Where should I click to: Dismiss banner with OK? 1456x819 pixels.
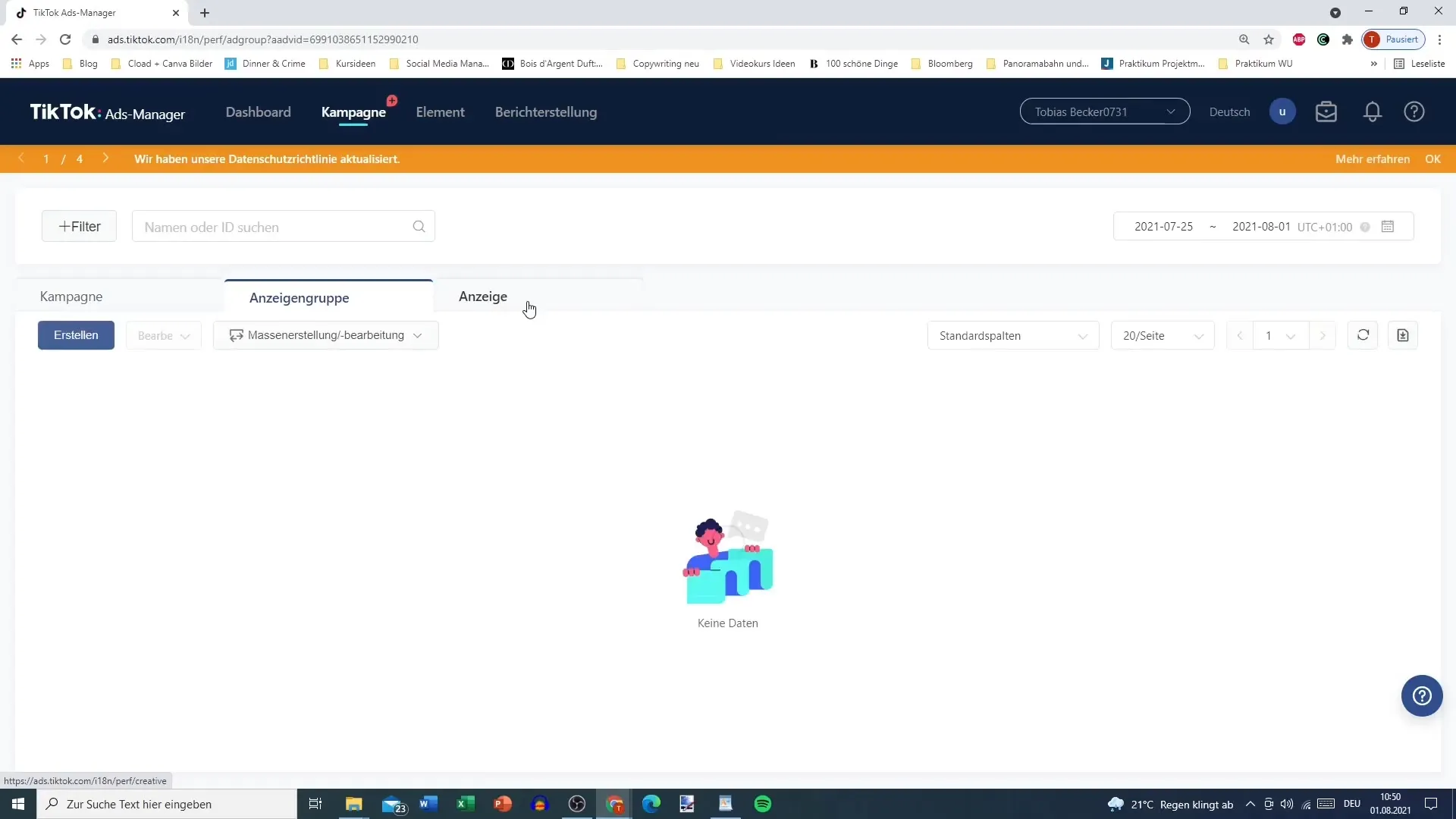click(x=1432, y=158)
